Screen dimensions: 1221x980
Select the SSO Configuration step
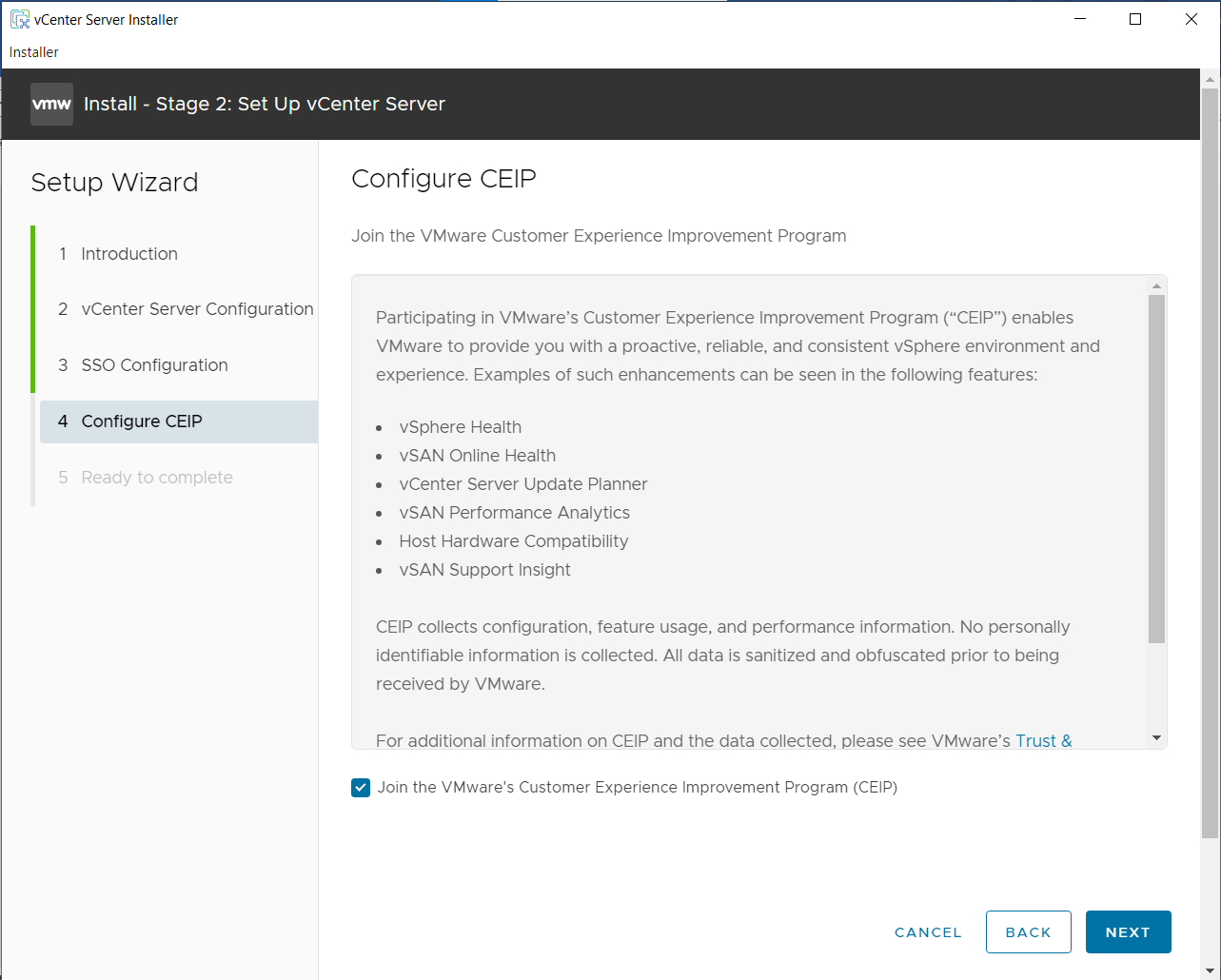tap(153, 364)
